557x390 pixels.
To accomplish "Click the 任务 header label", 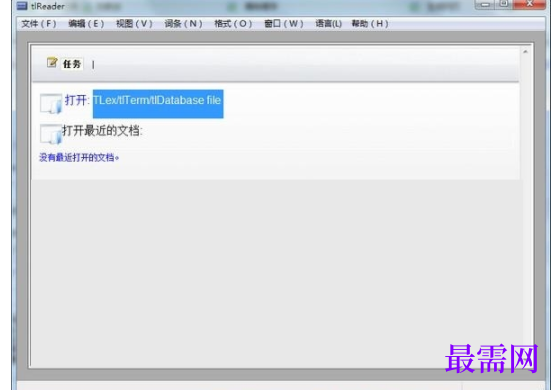I will coord(72,64).
